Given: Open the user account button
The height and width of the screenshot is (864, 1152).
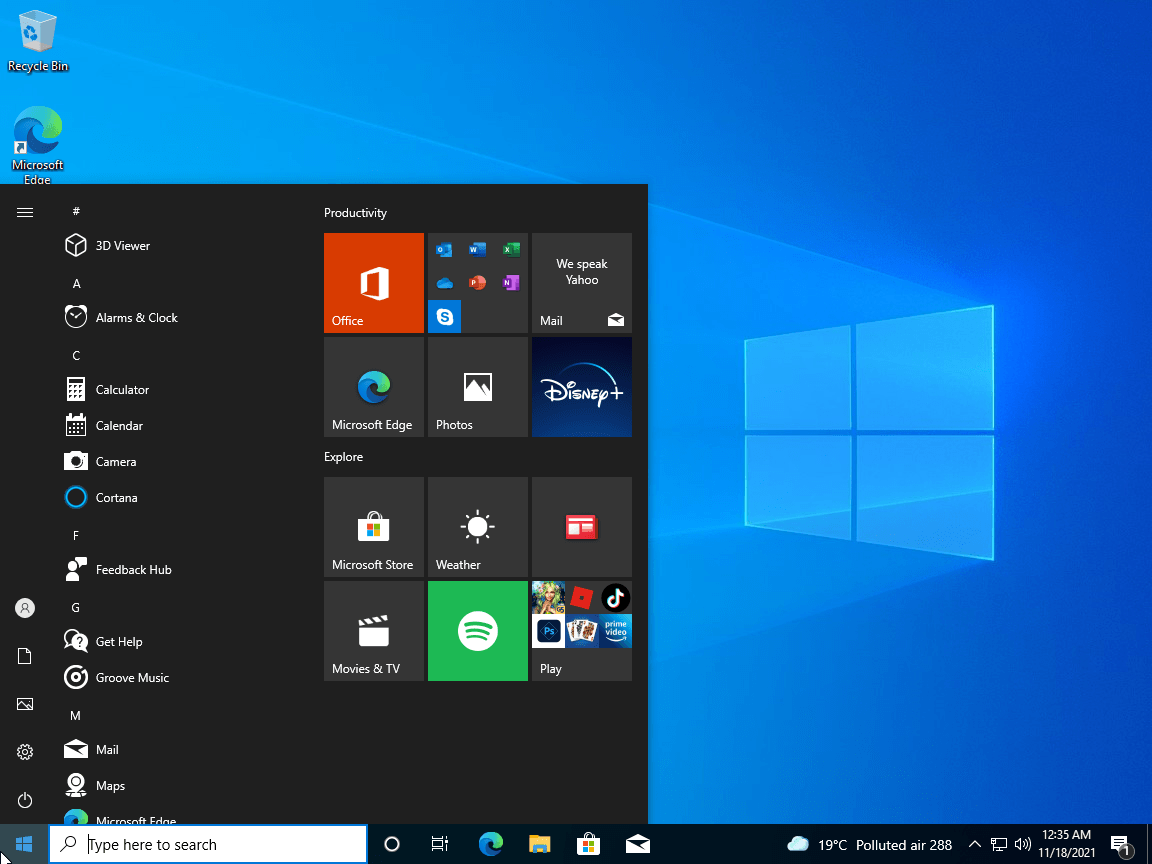Looking at the screenshot, I should pyautogui.click(x=24, y=607).
